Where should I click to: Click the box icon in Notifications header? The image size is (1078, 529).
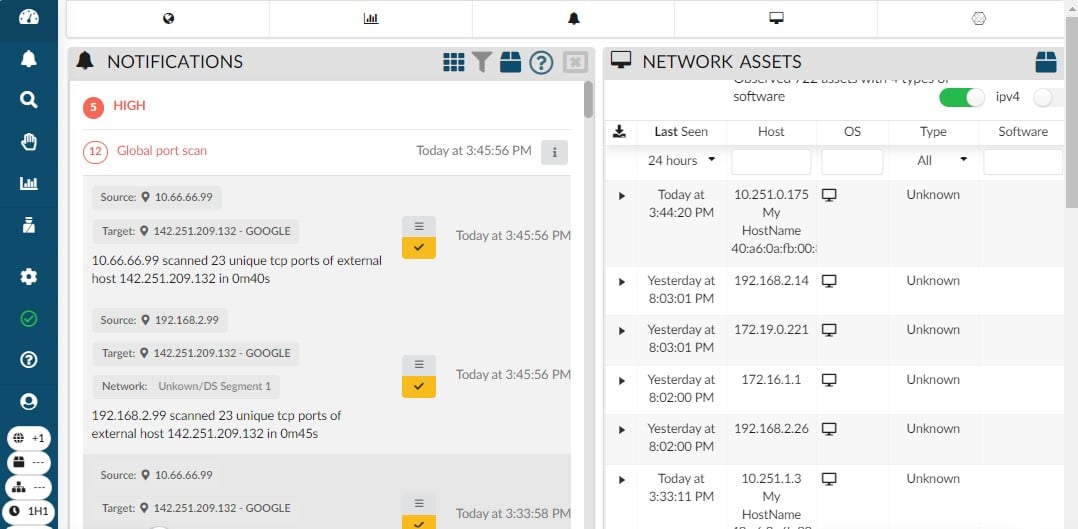(510, 62)
